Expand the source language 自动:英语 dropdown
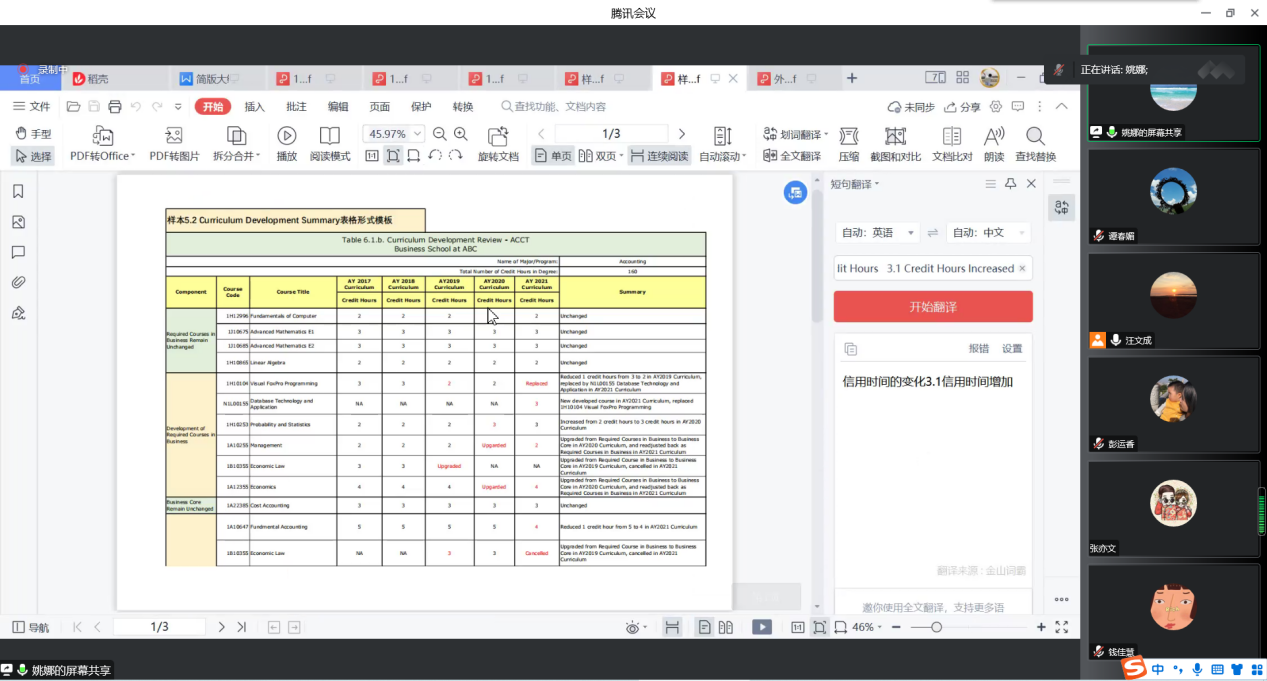The height and width of the screenshot is (681, 1267). [878, 232]
